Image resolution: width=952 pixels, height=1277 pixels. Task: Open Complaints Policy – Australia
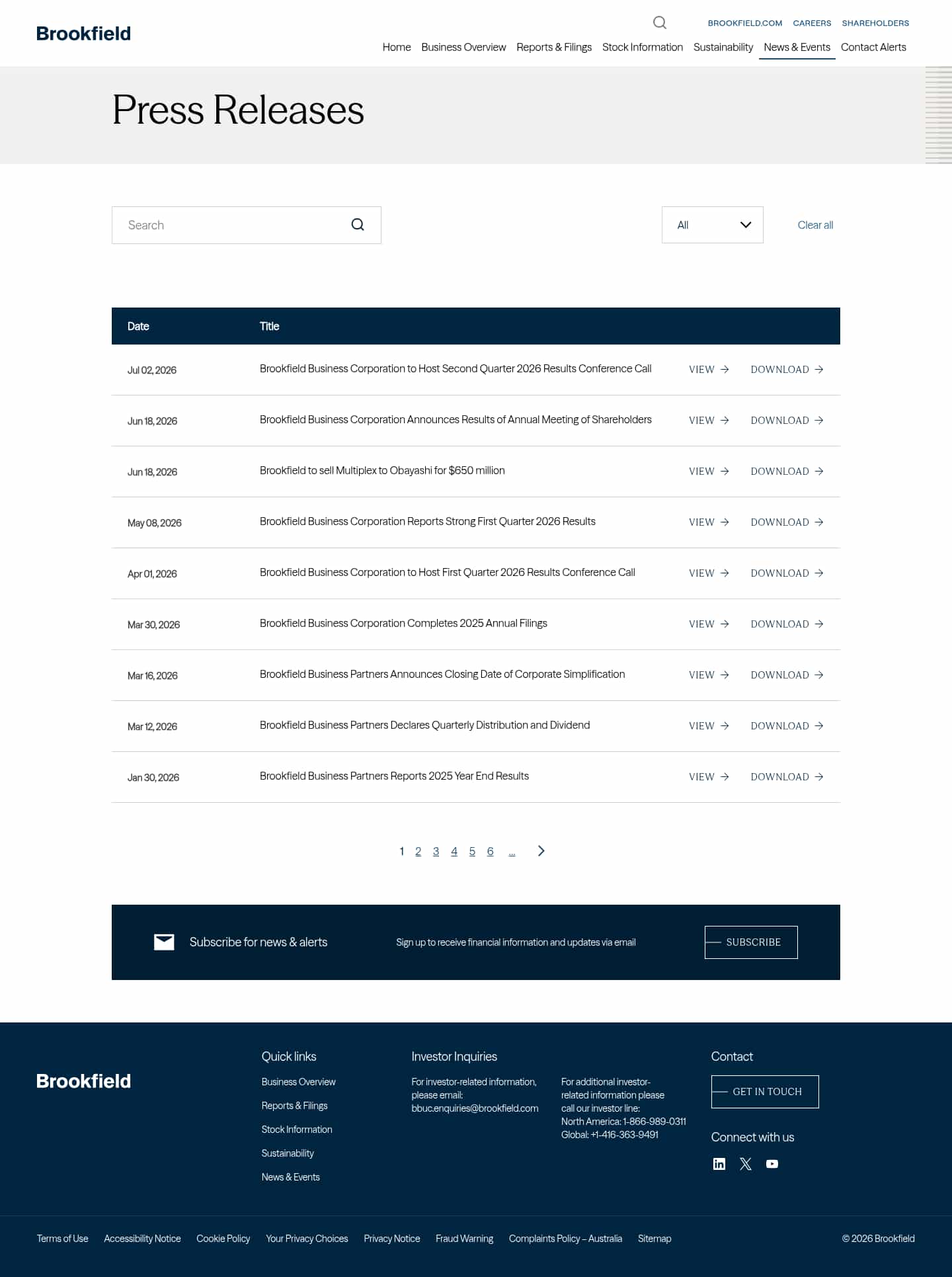(x=565, y=1239)
